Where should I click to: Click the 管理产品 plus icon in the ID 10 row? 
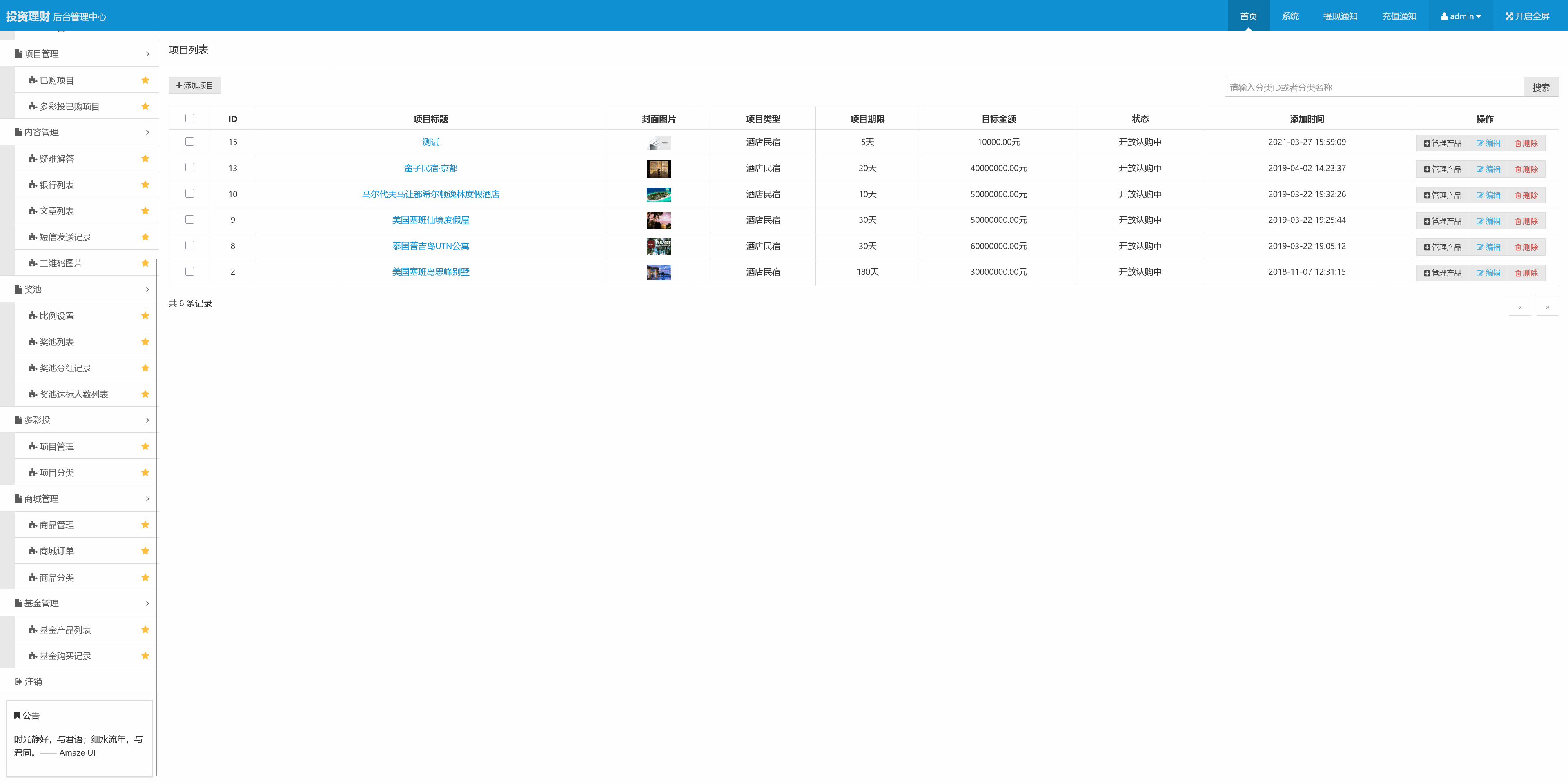tap(1426, 196)
